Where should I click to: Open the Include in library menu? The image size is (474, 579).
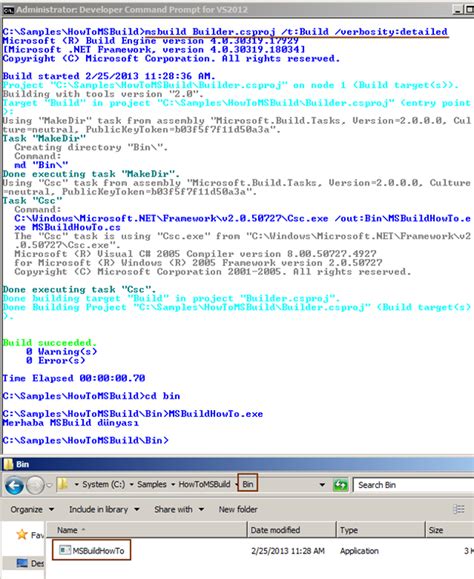[104, 509]
